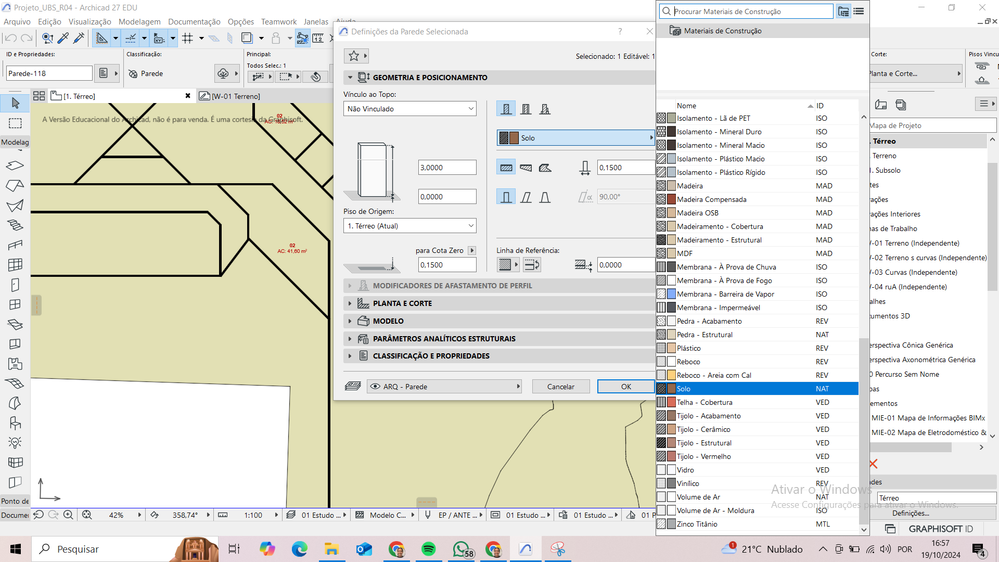Open Microsoft Edge from the taskbar
This screenshot has width=999, height=562.
(299, 549)
